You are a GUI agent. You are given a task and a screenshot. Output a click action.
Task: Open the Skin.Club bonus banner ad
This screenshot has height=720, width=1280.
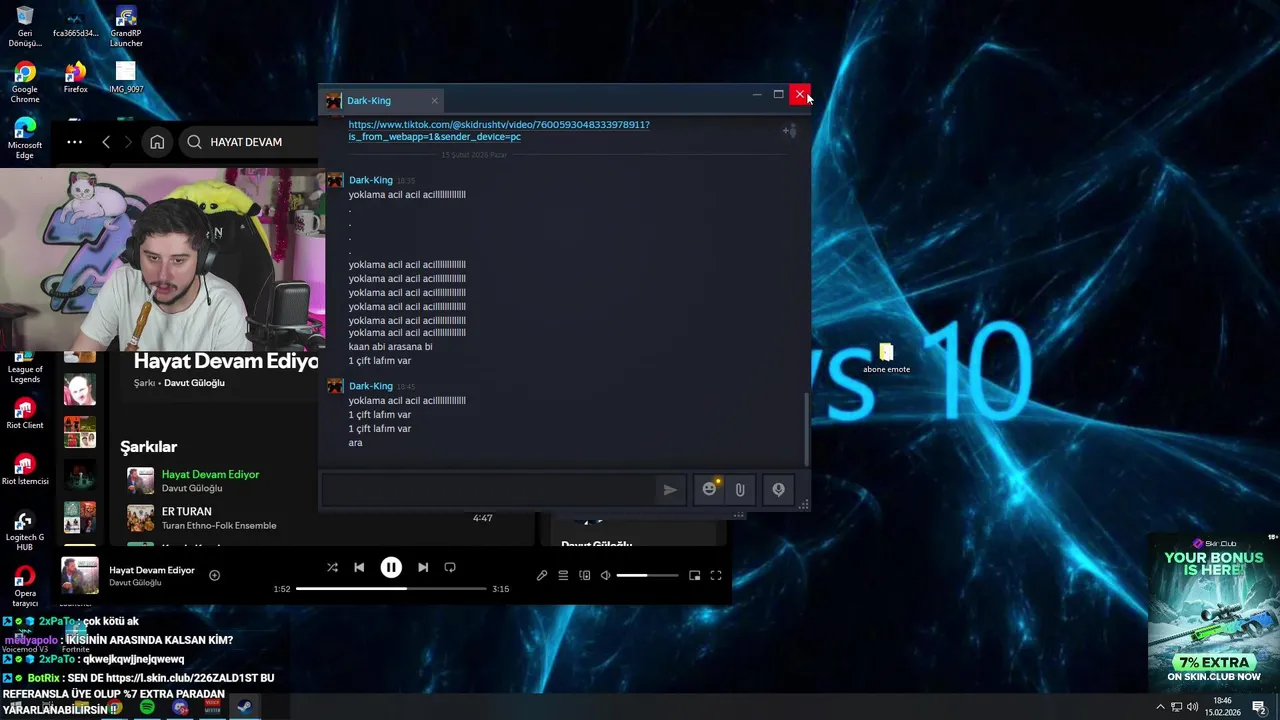click(1213, 613)
